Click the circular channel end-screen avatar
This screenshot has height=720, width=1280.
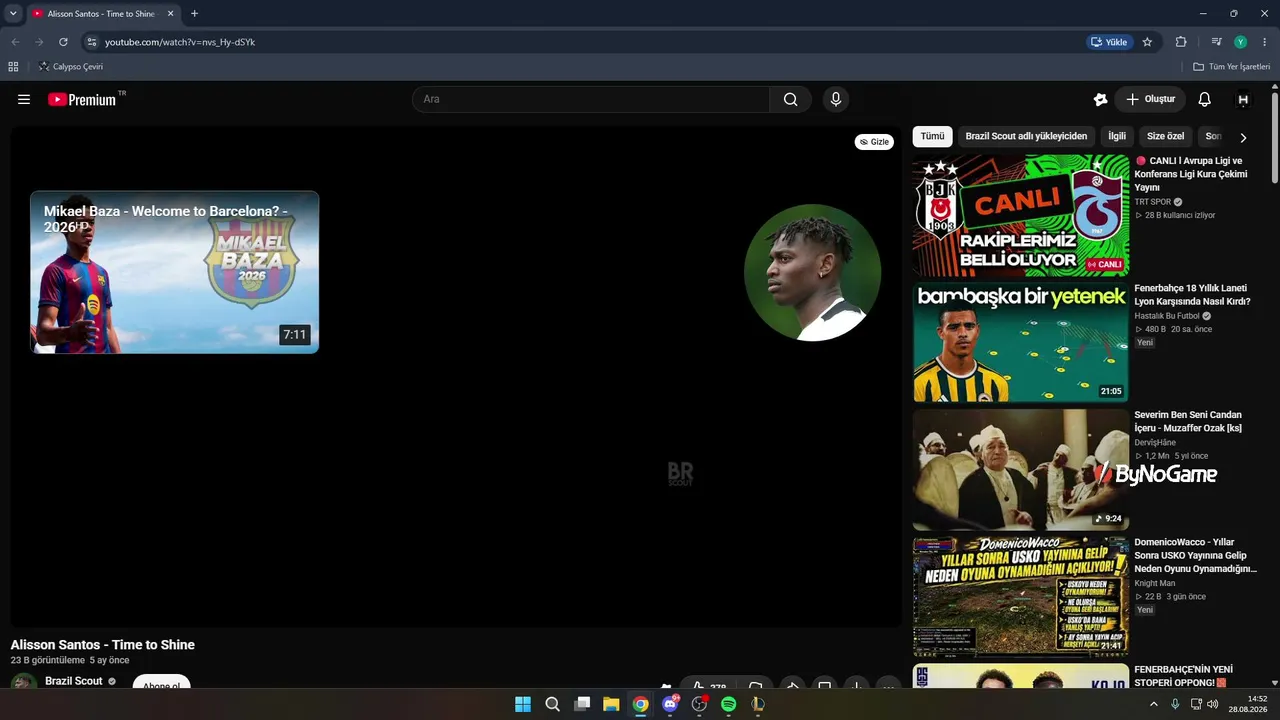(812, 273)
